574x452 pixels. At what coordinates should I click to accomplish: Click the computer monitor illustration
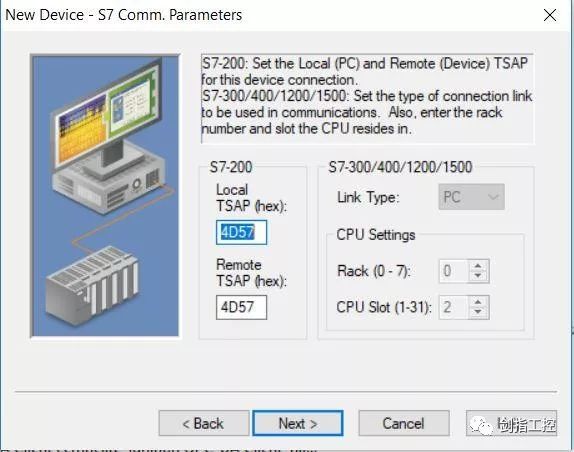click(x=108, y=113)
